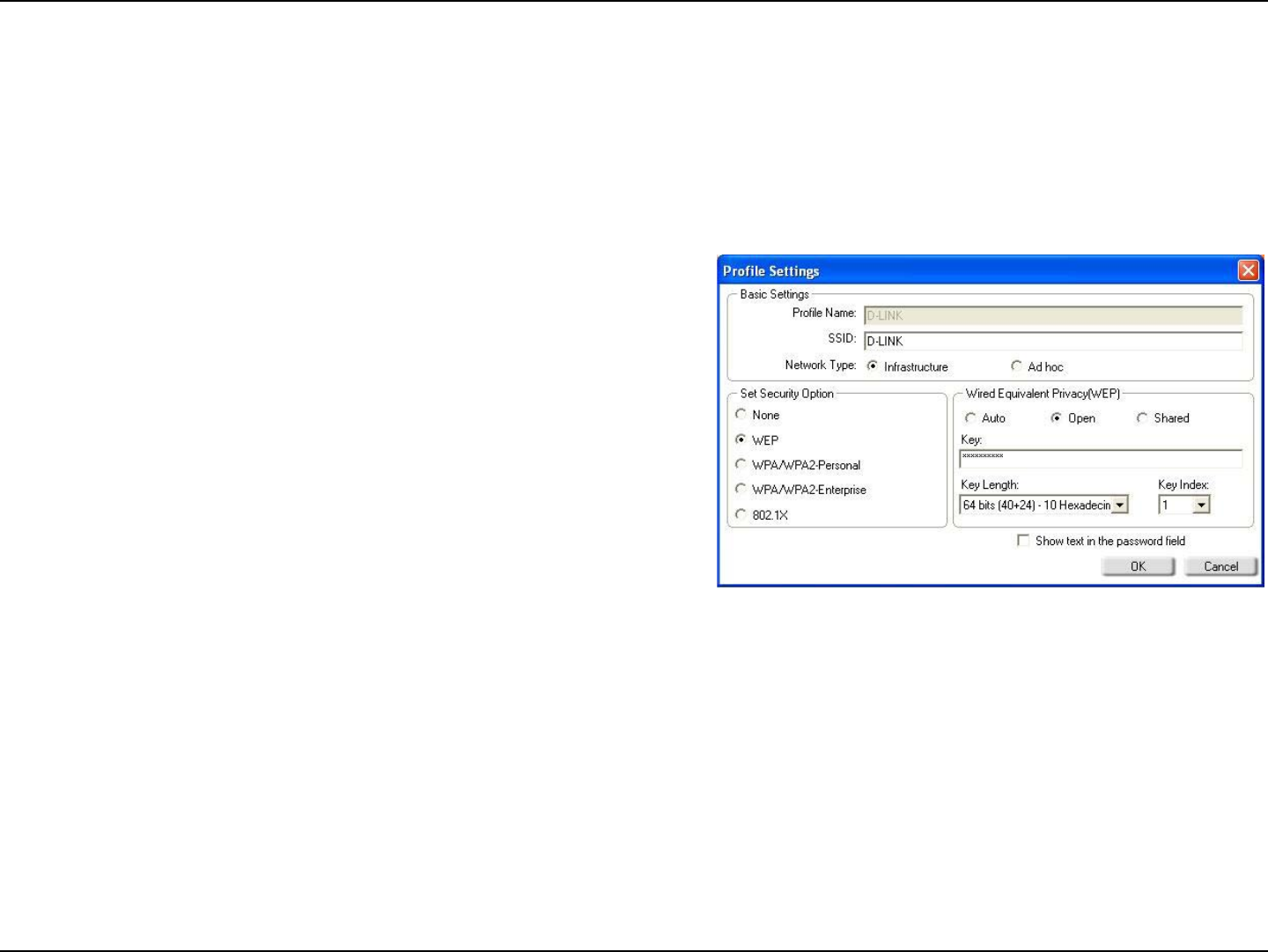Choose None as security option

(x=741, y=414)
